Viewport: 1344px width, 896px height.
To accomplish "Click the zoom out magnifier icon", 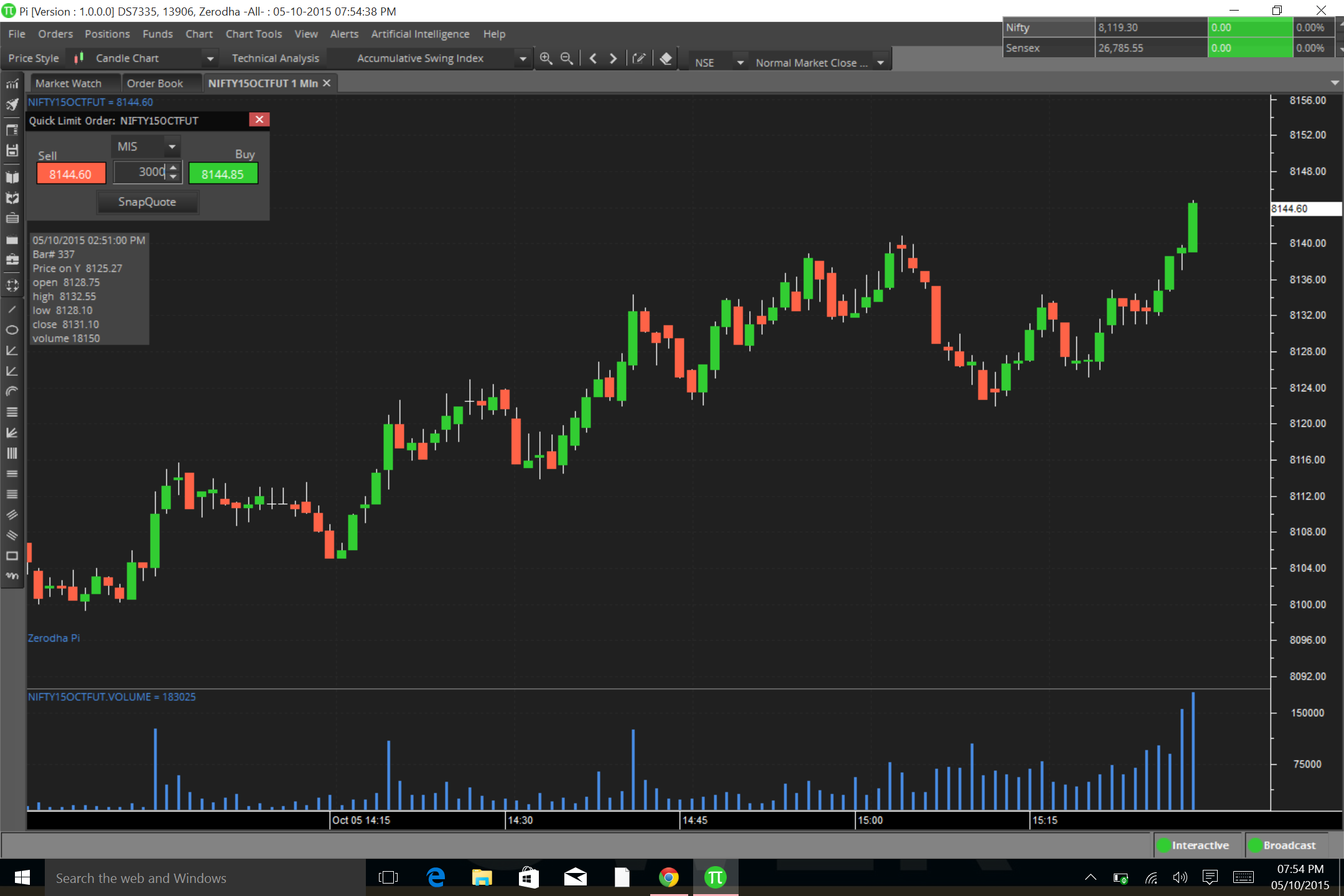I will [566, 58].
